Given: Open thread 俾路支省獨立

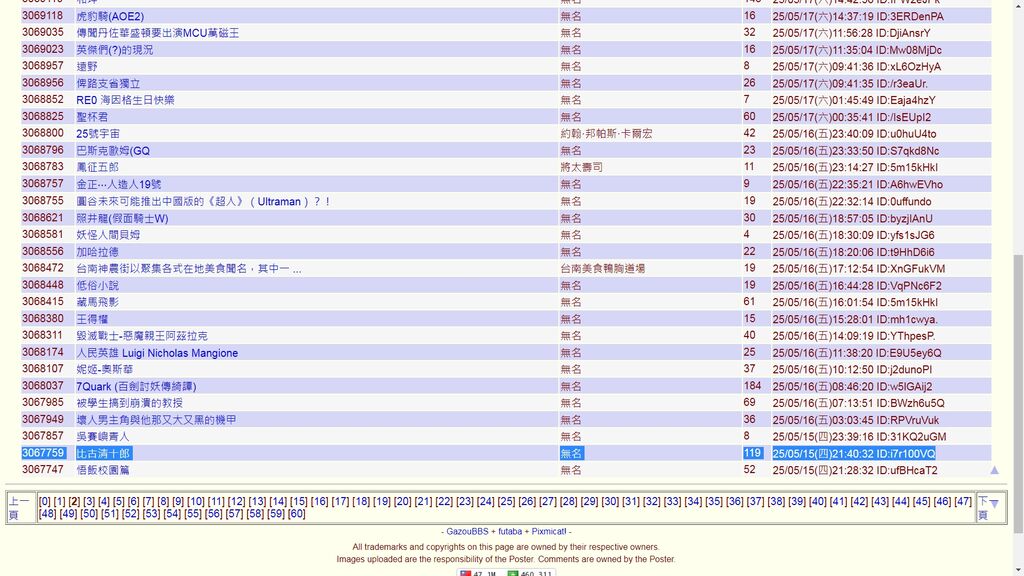Looking at the screenshot, I should point(108,84).
